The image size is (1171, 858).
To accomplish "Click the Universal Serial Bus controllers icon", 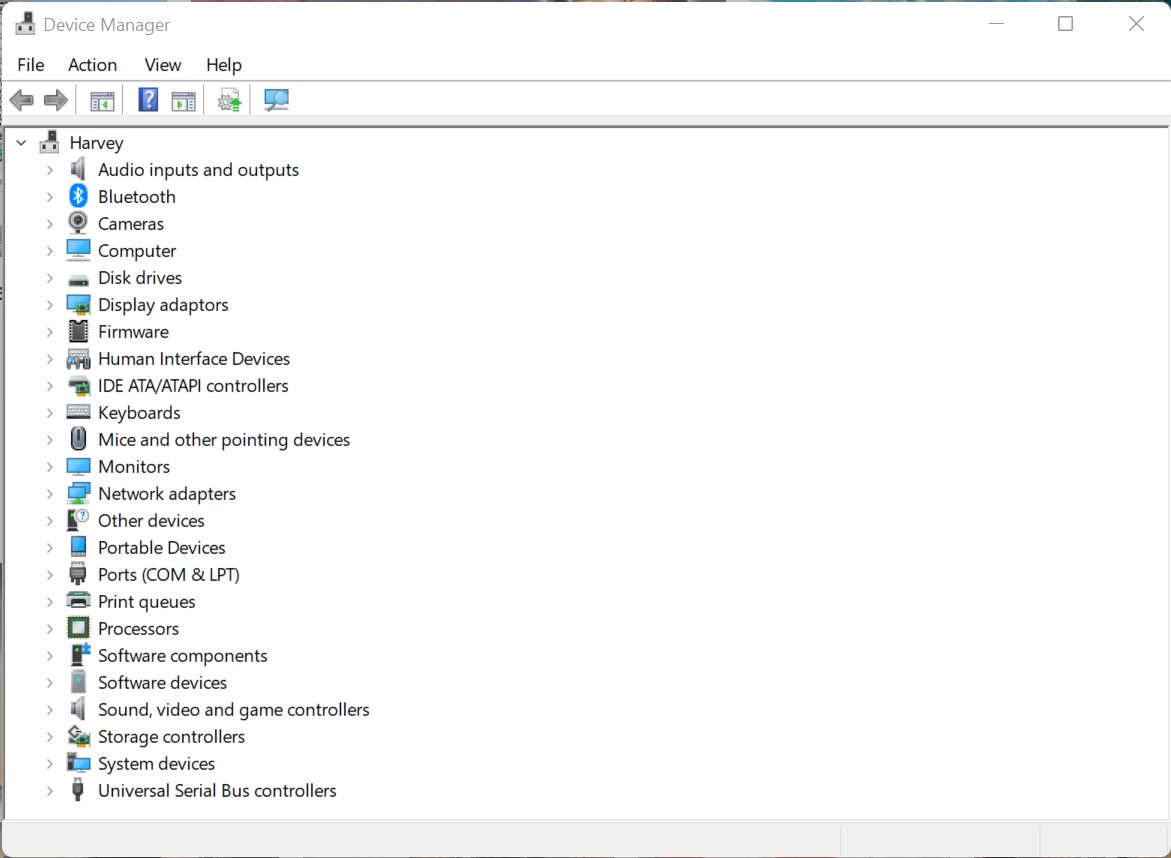I will tap(78, 790).
